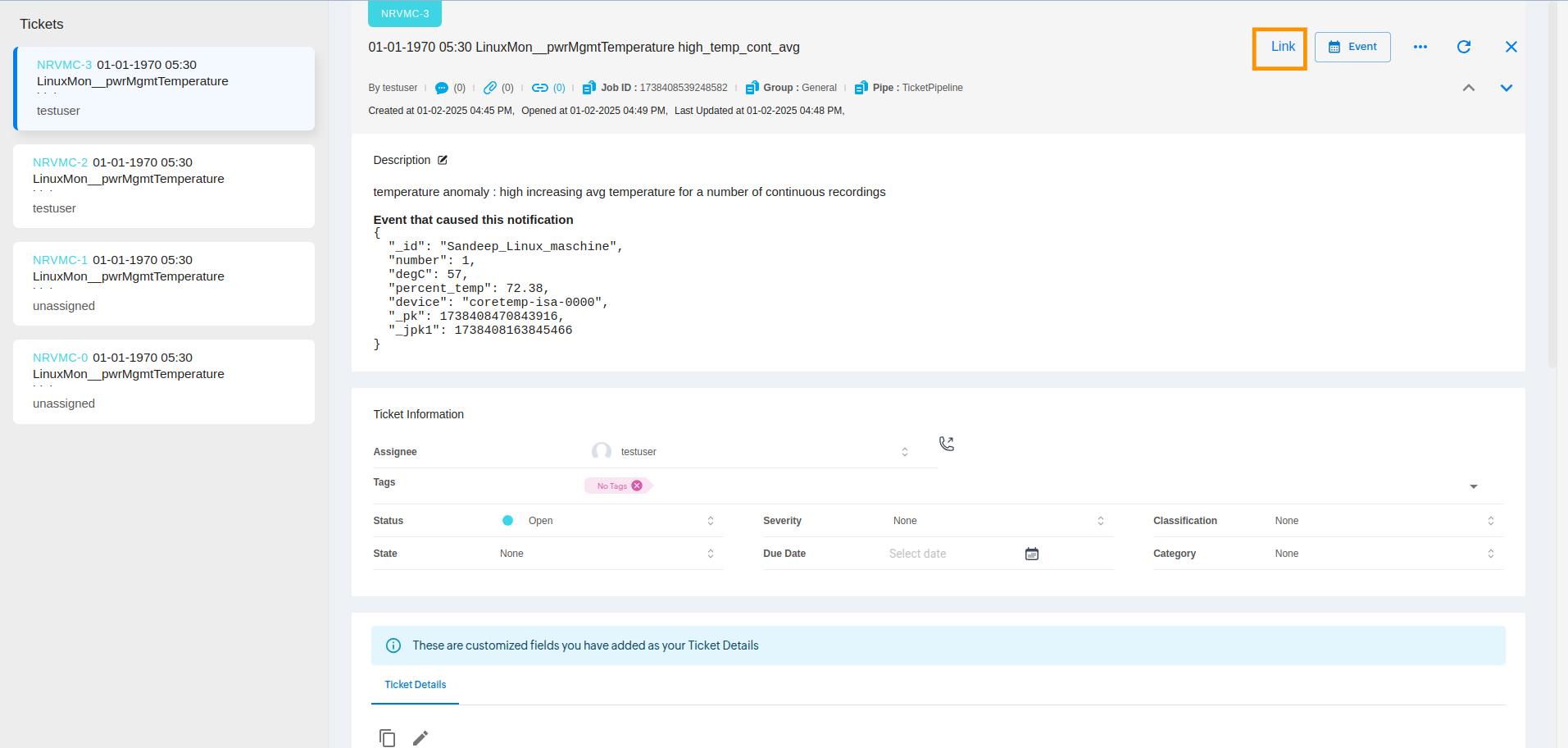The height and width of the screenshot is (748, 1568).
Task: Select ticket NRVMC-3 in the list
Action: (x=164, y=89)
